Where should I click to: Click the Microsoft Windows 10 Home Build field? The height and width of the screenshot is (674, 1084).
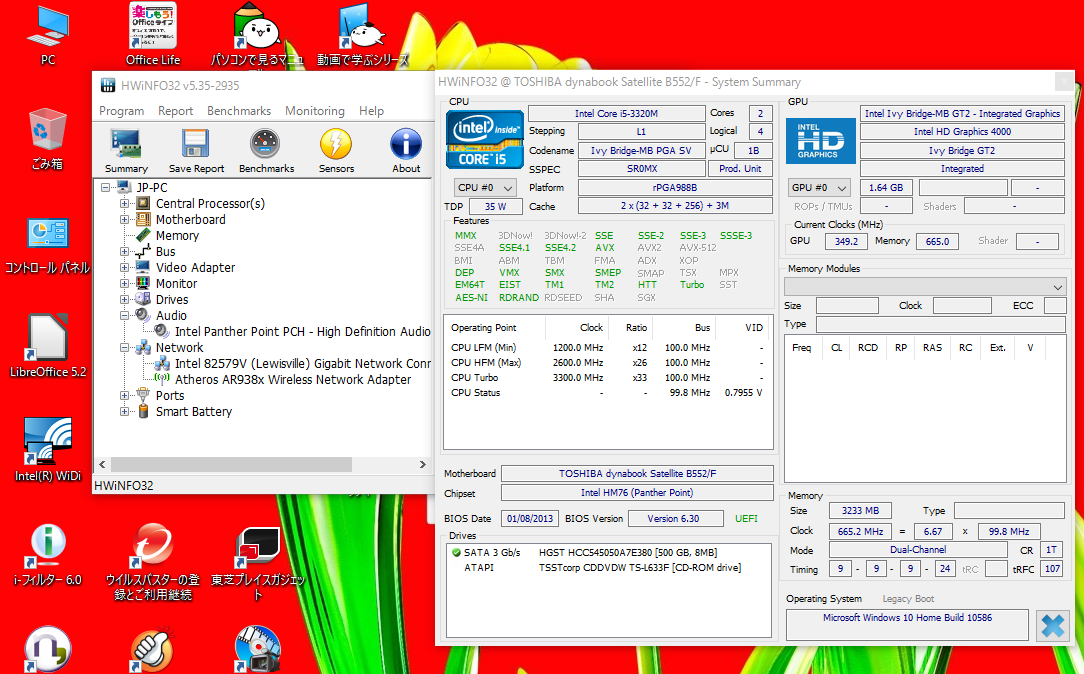point(907,625)
